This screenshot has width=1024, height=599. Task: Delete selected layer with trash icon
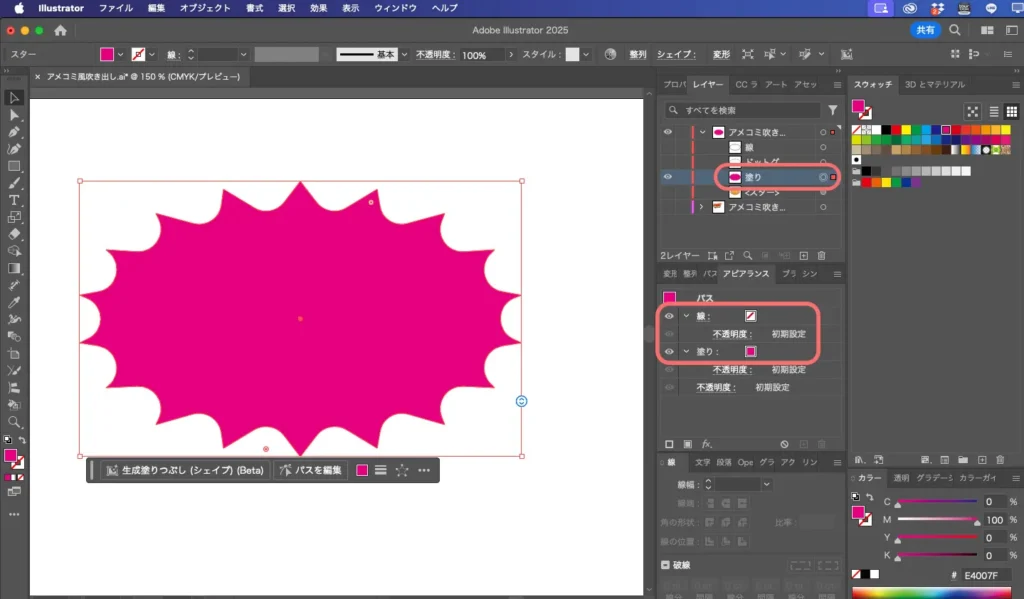click(821, 256)
